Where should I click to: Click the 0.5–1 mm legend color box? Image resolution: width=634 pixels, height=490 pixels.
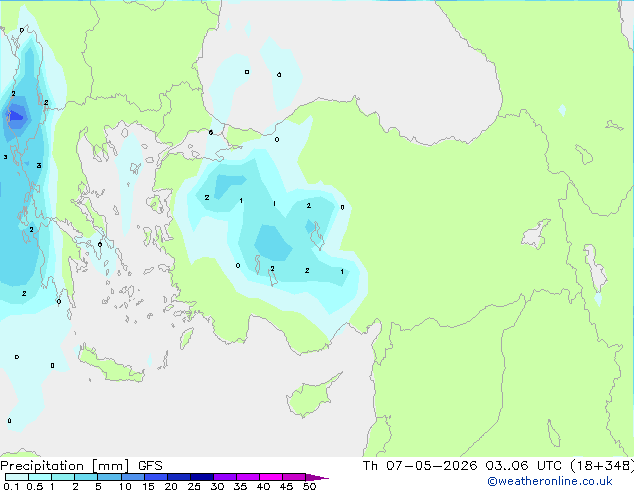40,477
